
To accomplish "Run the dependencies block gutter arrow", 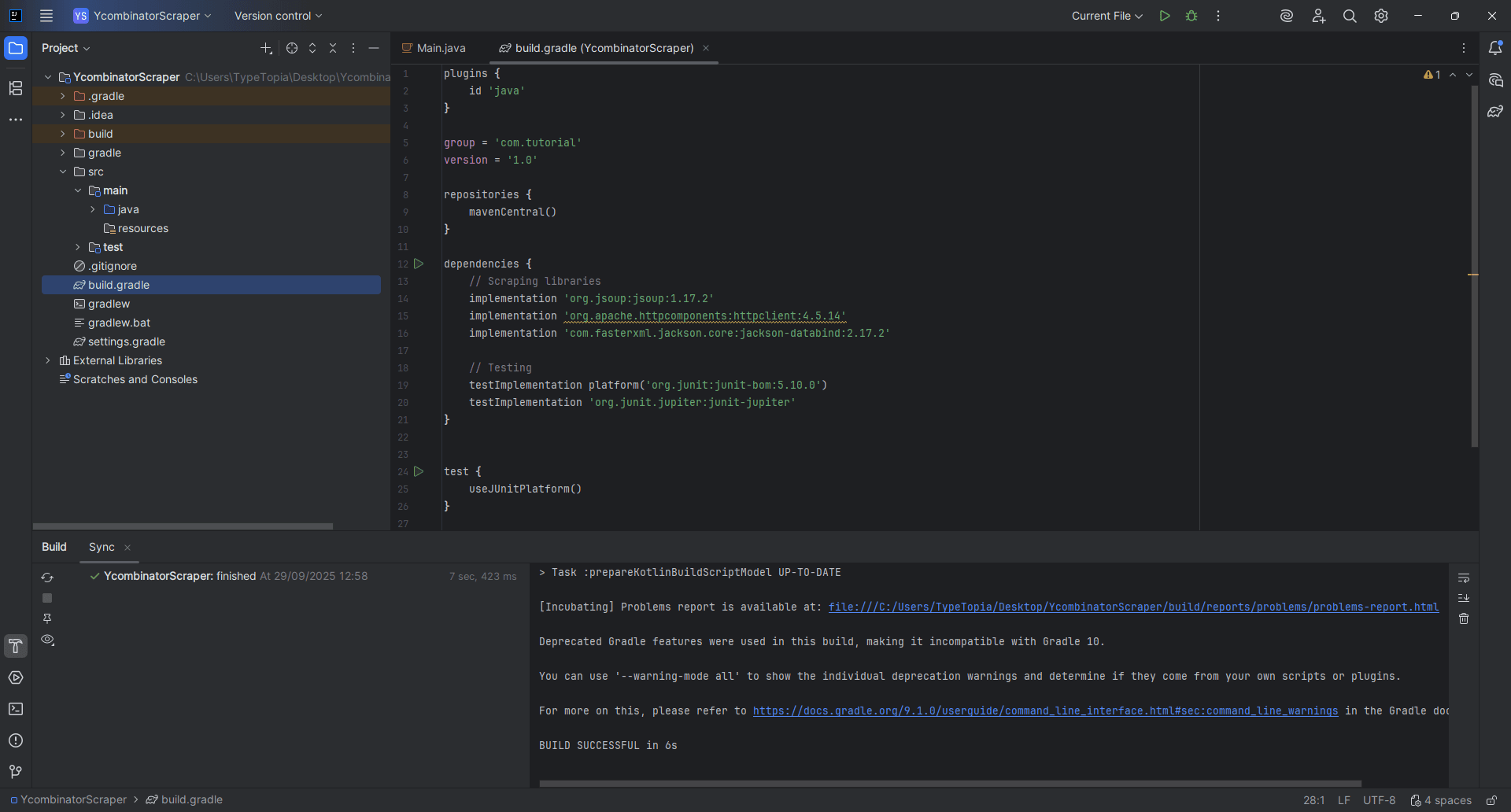I will [x=419, y=264].
